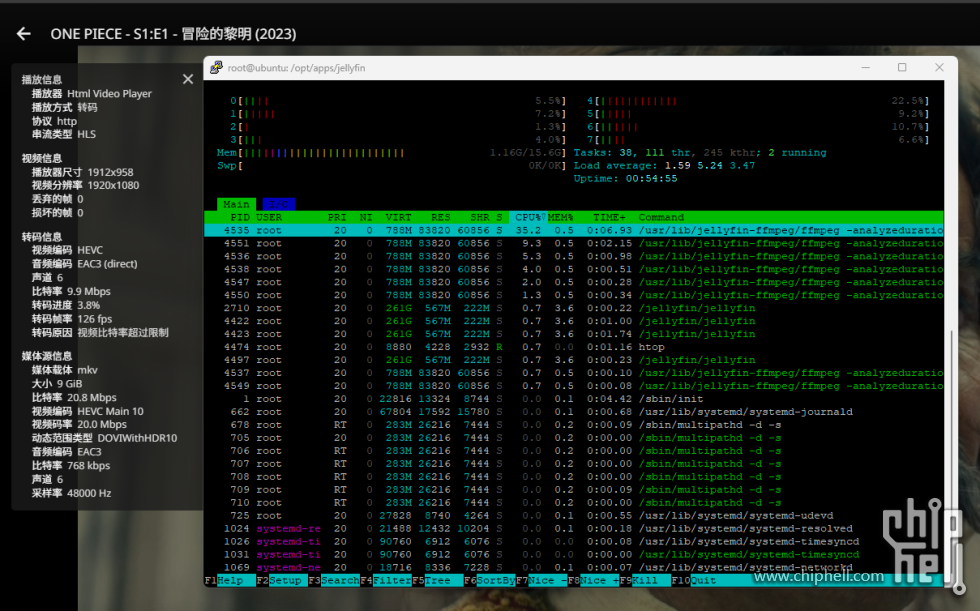The image size is (980, 611).
Task: Select systemd-journald row PID 662
Action: [x=574, y=412]
